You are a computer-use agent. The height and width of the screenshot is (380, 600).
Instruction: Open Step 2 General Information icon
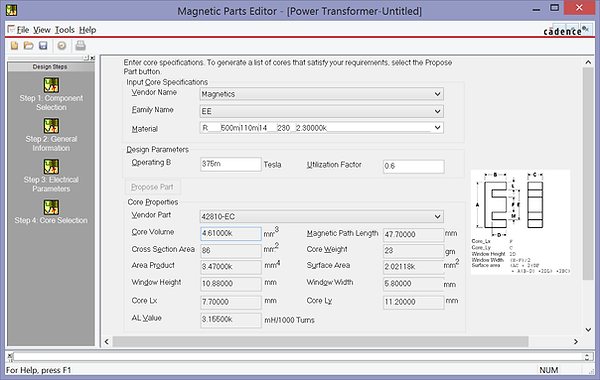tap(51, 126)
